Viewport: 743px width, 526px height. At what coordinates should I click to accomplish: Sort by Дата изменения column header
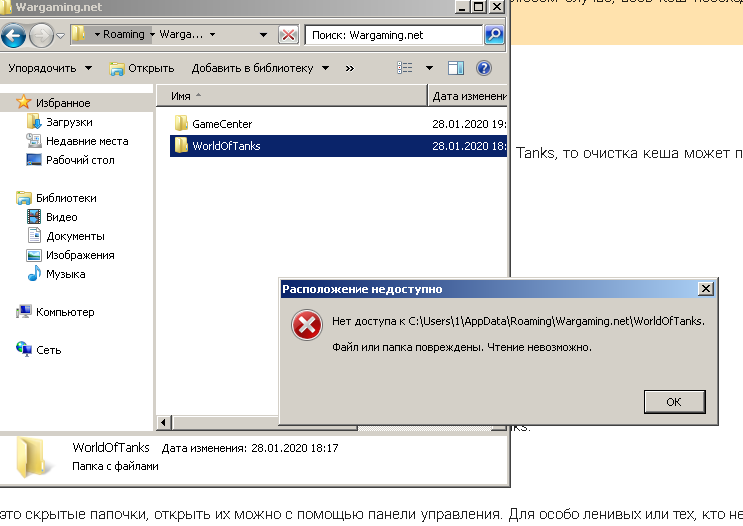[468, 96]
